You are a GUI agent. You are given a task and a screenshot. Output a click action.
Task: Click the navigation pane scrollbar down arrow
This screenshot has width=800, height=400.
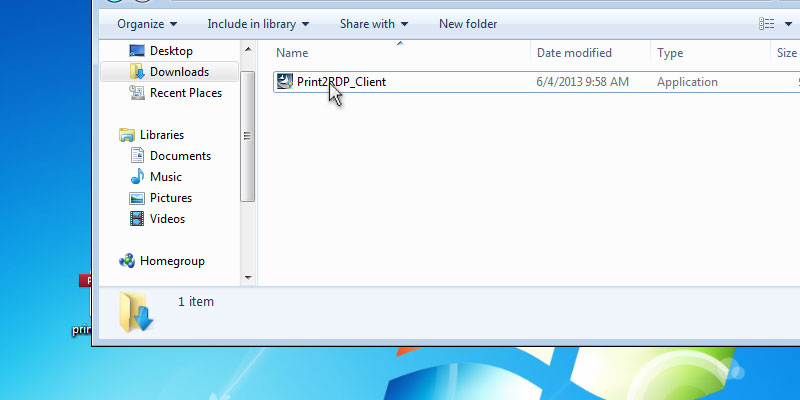pyautogui.click(x=248, y=277)
